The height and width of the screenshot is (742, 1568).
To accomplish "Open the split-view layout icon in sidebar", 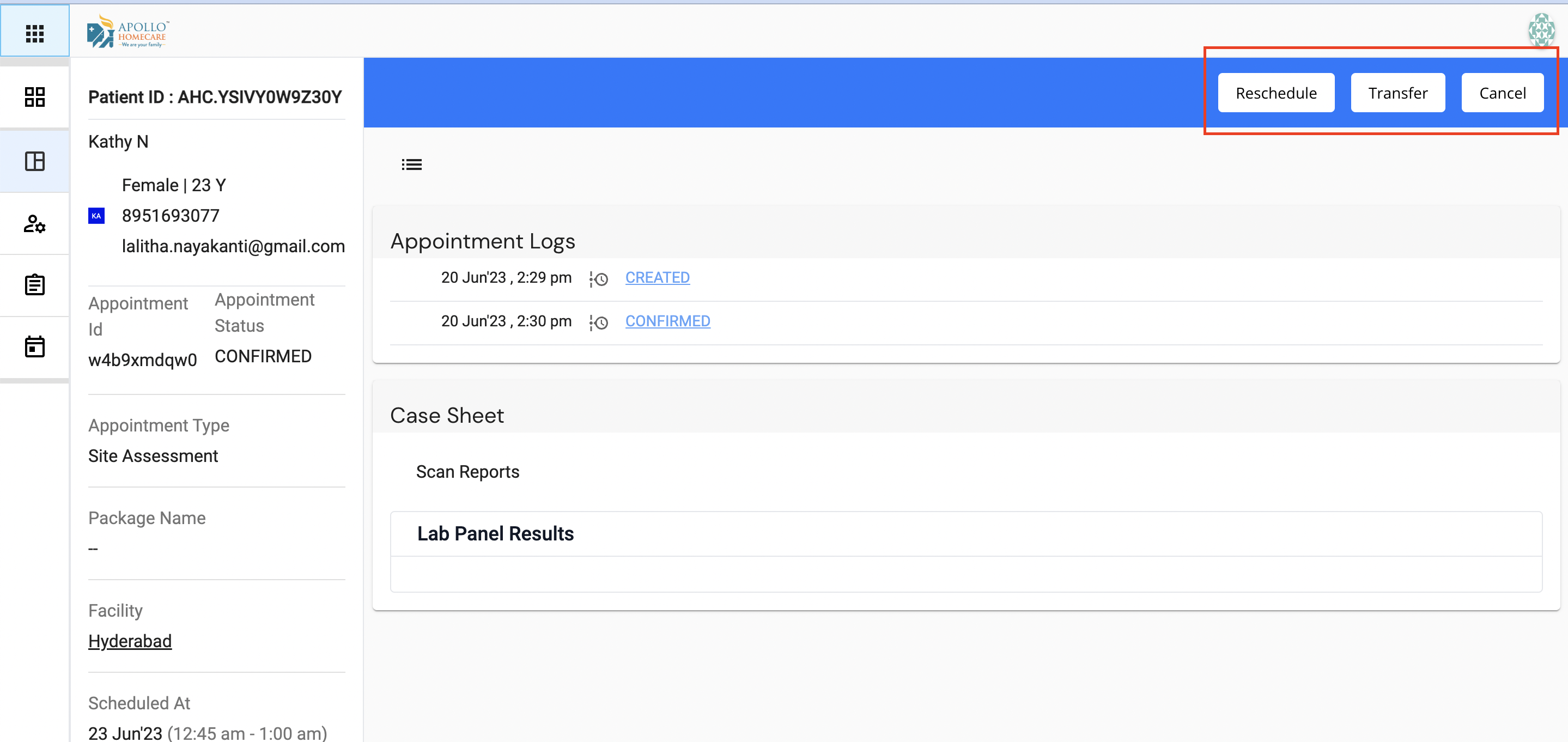I will click(x=35, y=161).
